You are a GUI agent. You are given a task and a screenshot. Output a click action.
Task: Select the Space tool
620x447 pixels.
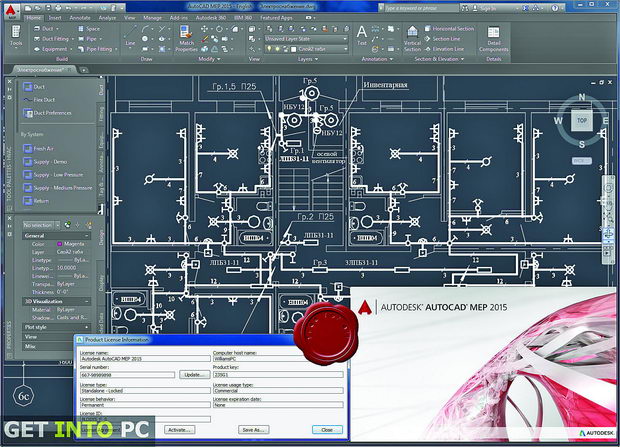89,28
